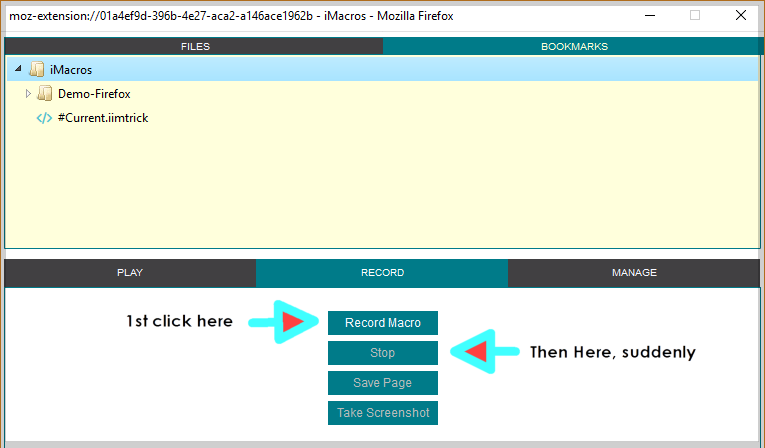
Task: Collapse the iMacros root folder arrow
Action: pos(18,69)
